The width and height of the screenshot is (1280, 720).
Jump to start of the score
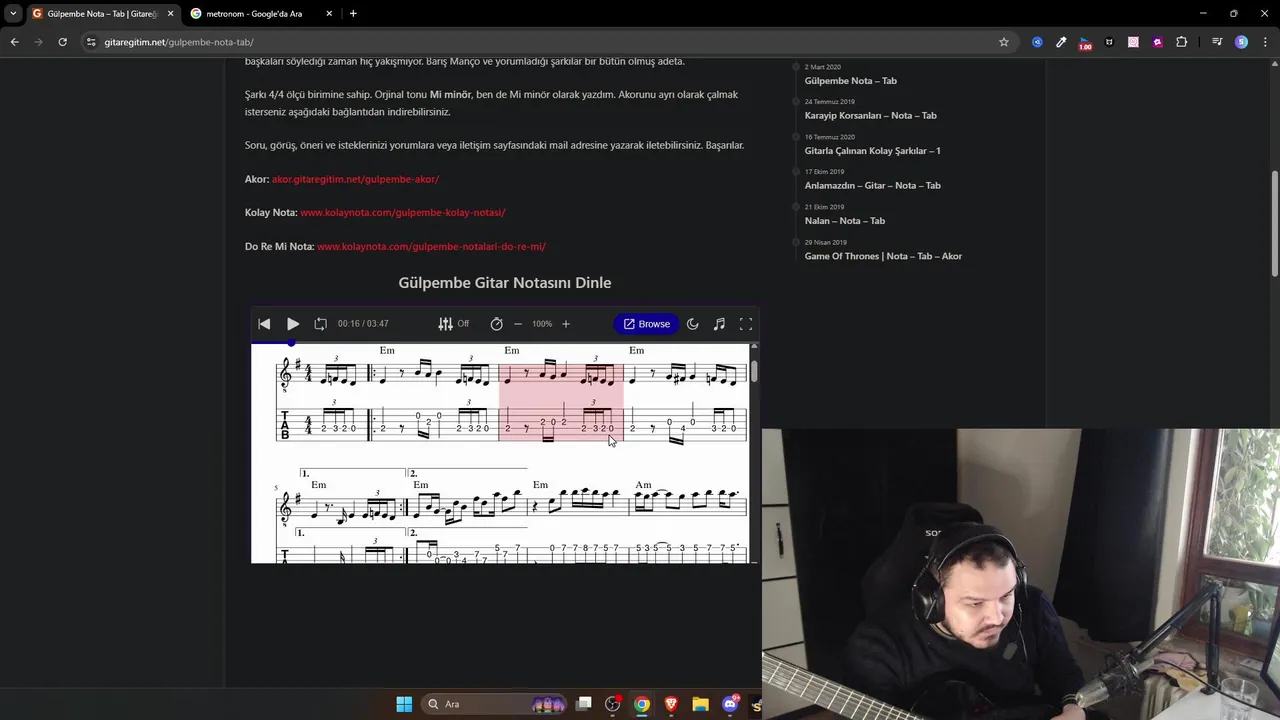click(264, 324)
